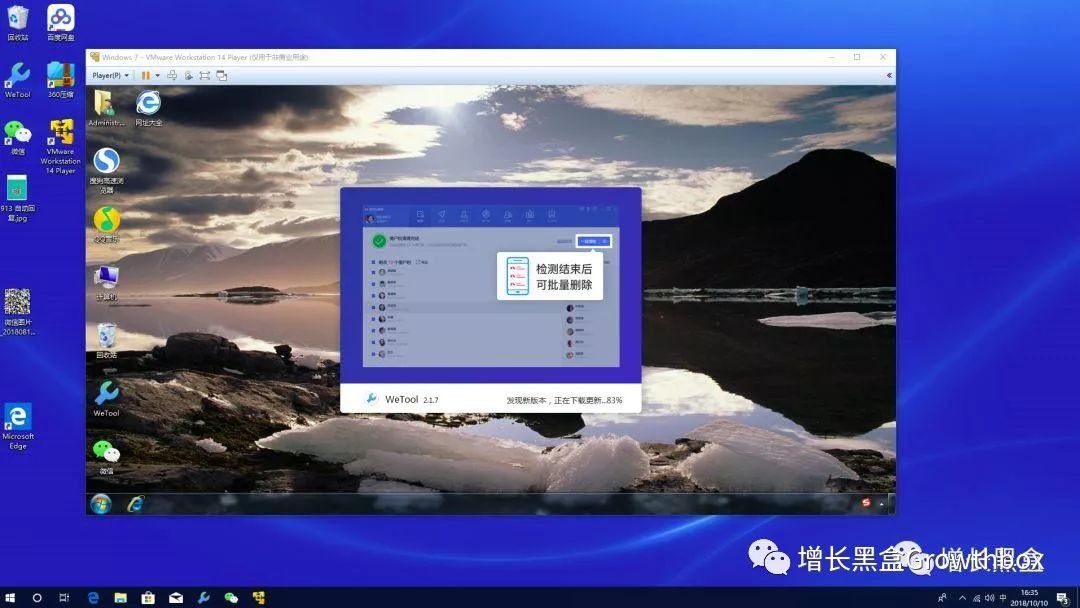1080x608 pixels.
Task: Open the host desktop Recycle Bin (回收站)
Action: coord(18,22)
